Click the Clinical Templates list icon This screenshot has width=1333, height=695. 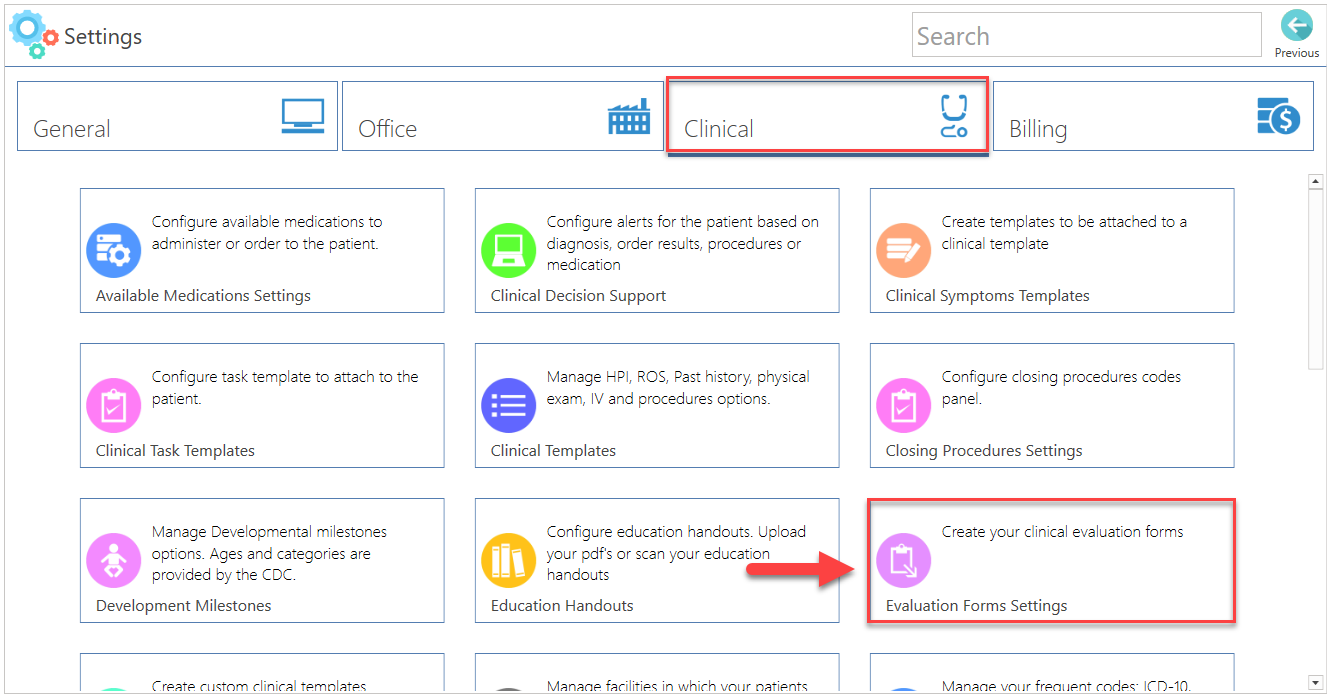pyautogui.click(x=509, y=405)
